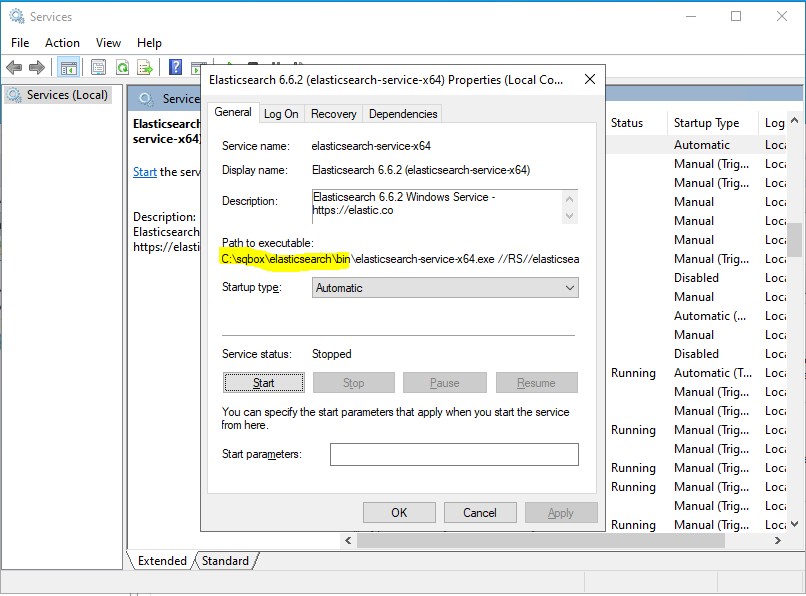This screenshot has width=806, height=596.
Task: Open the Help menu
Action: 149,43
